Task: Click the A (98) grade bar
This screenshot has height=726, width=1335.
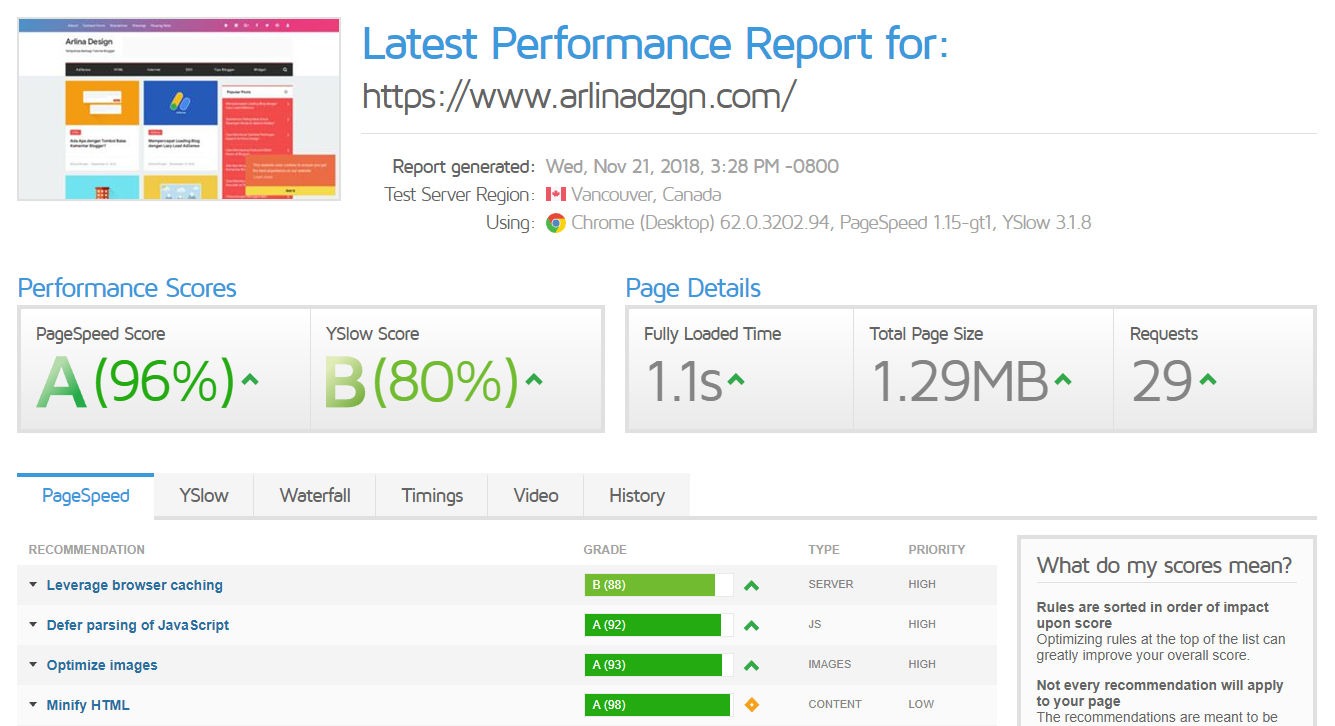Action: click(x=659, y=705)
